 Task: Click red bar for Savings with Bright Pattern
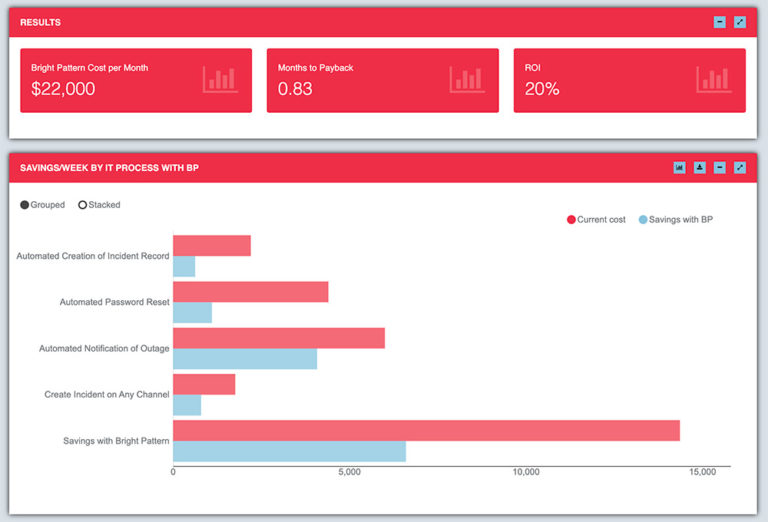(427, 430)
